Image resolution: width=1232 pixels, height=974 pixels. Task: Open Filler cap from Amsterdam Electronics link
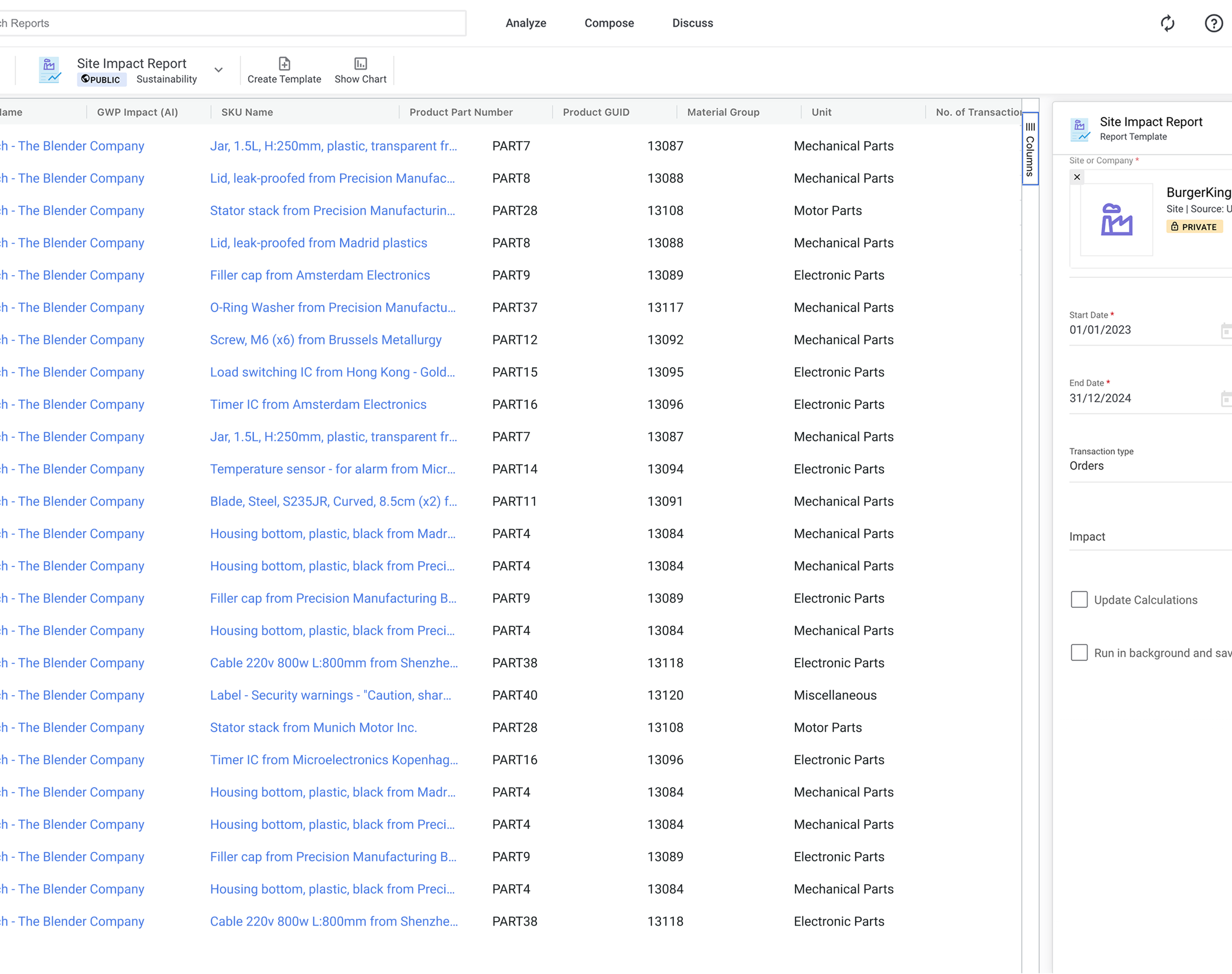point(320,275)
